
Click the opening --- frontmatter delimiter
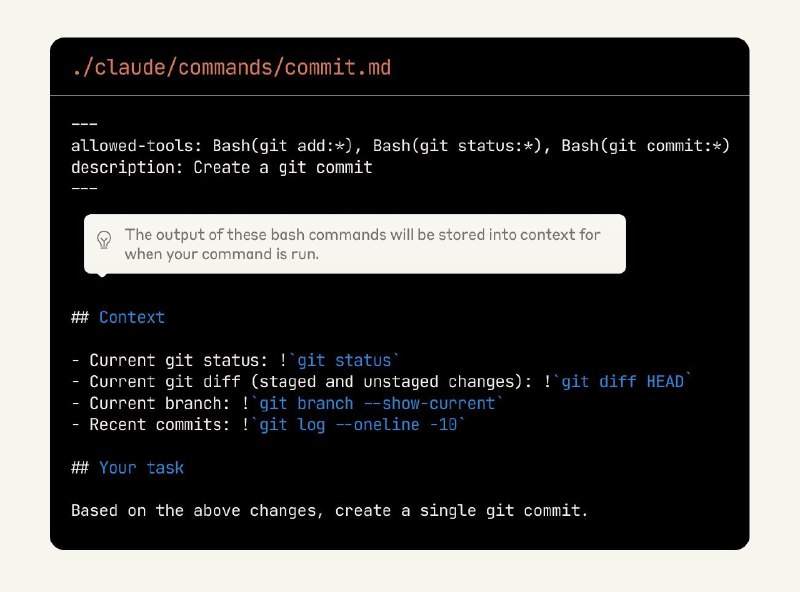coord(84,124)
